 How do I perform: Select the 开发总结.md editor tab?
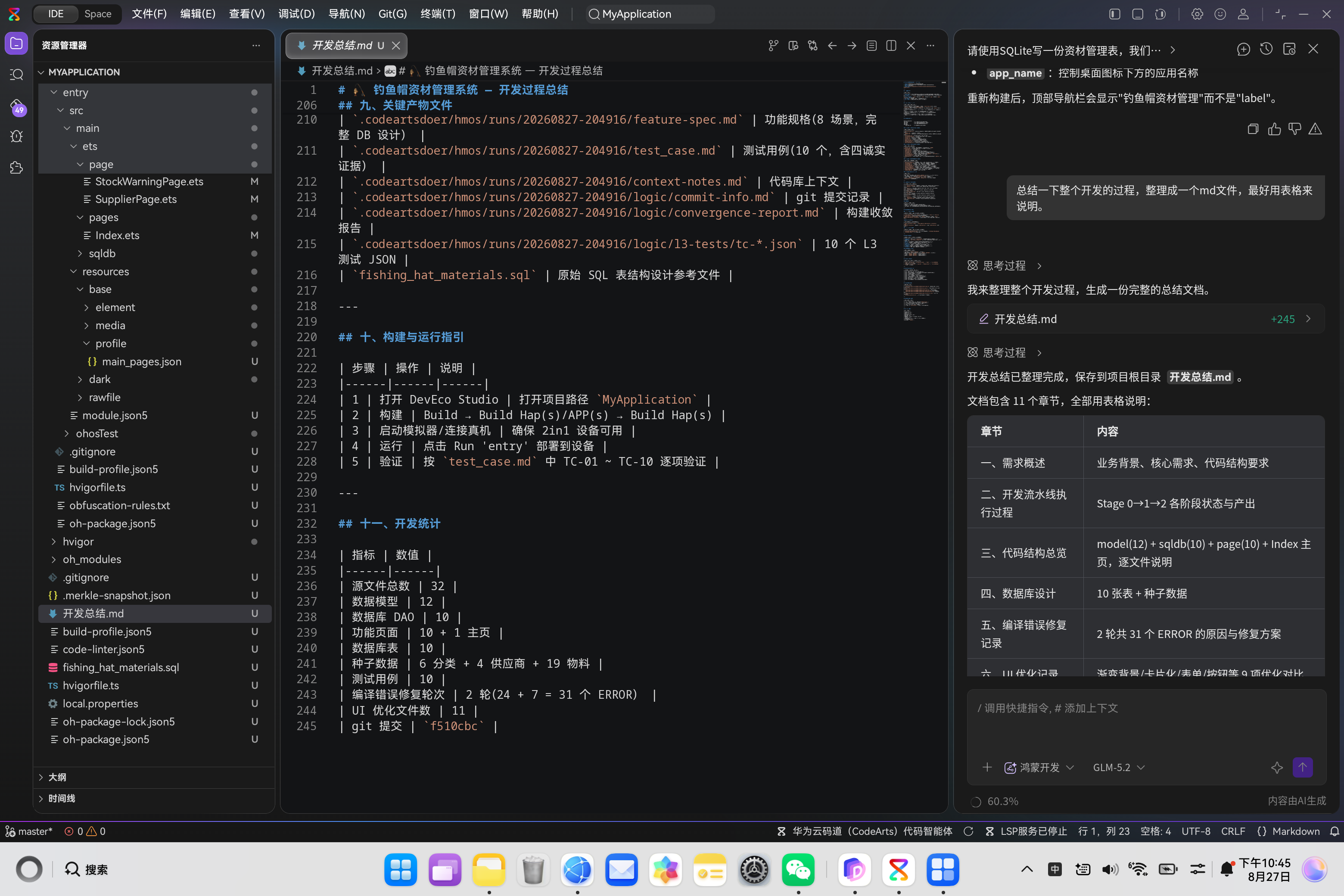point(346,46)
